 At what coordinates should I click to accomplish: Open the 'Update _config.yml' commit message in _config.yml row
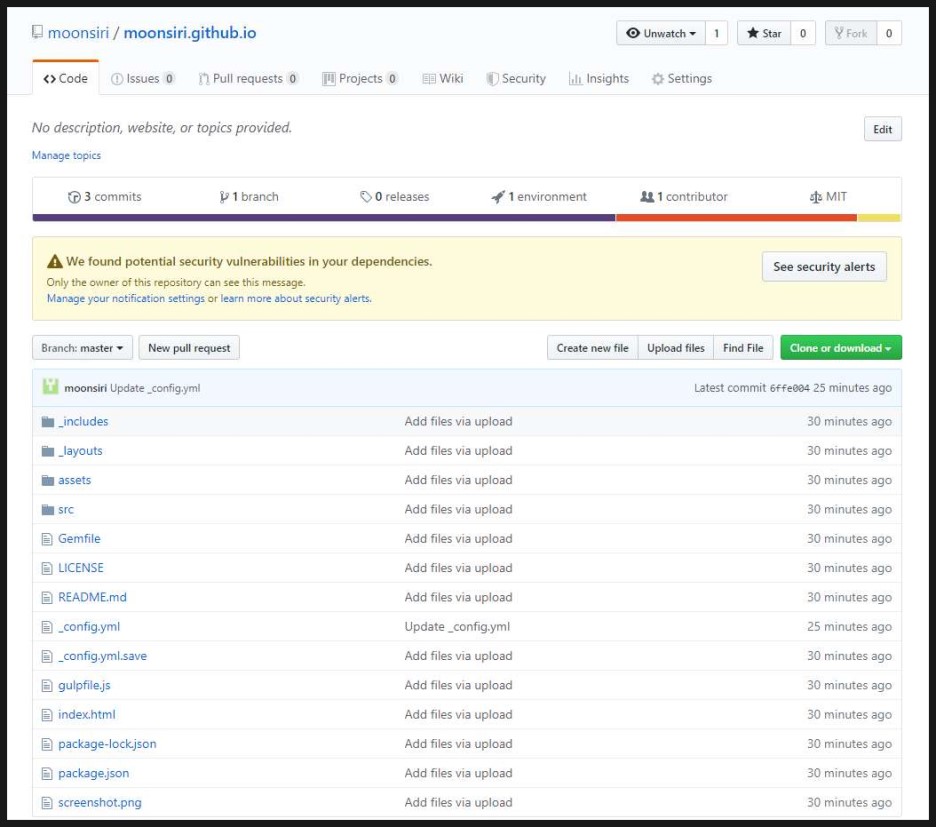point(457,627)
